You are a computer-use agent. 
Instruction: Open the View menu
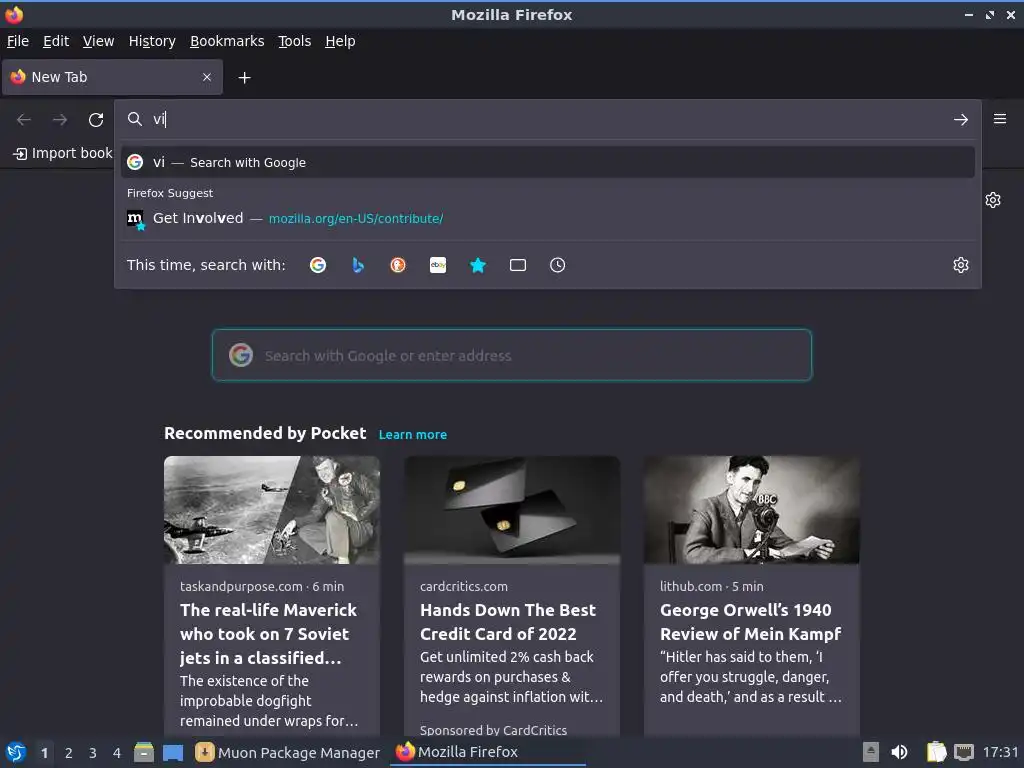click(98, 41)
